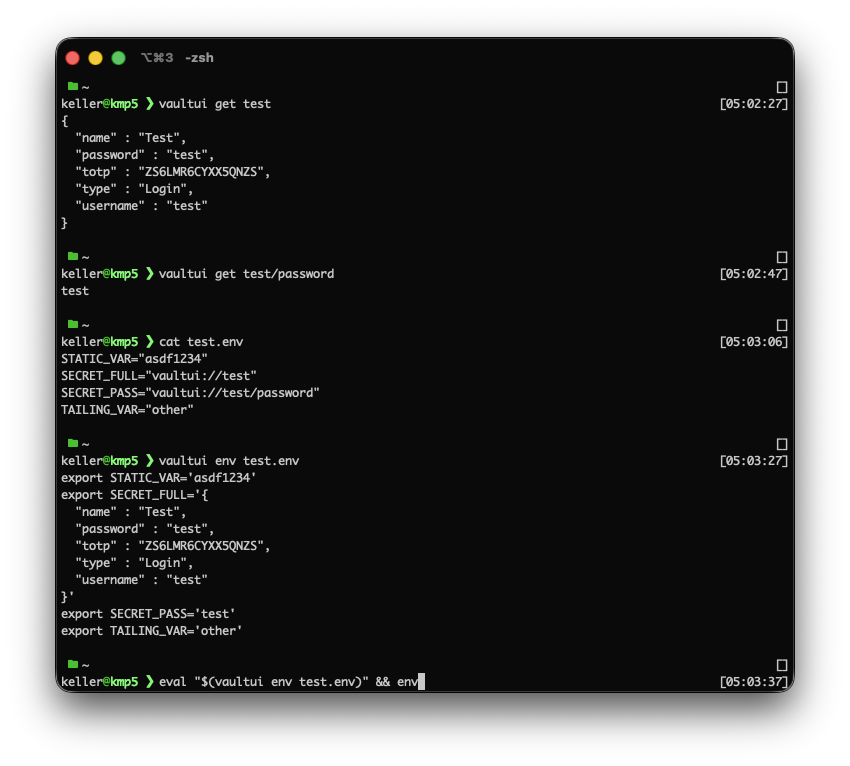Click the first "totp" : "ZS6LMR6CYXX5QNZS" line
Image resolution: width=850 pixels, height=766 pixels.
[172, 172]
